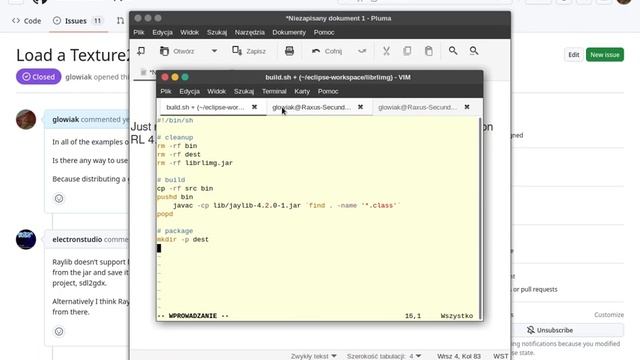Open the Narzędzia menu in Pluma

point(249,32)
